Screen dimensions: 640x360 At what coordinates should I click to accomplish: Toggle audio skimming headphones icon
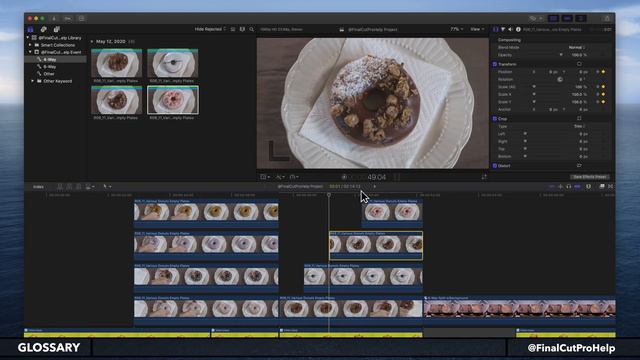coord(569,187)
